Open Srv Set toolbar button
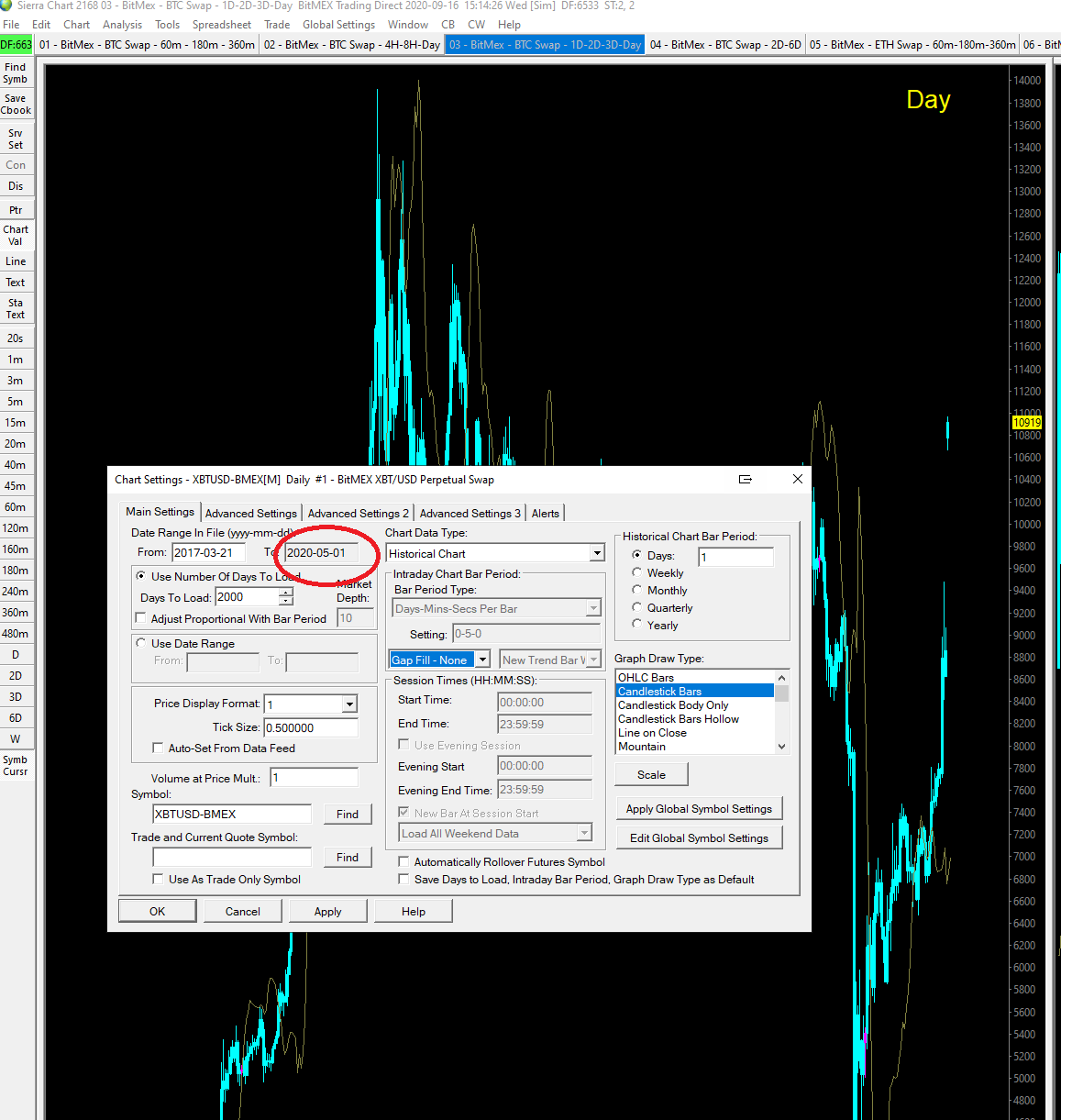 click(x=16, y=139)
